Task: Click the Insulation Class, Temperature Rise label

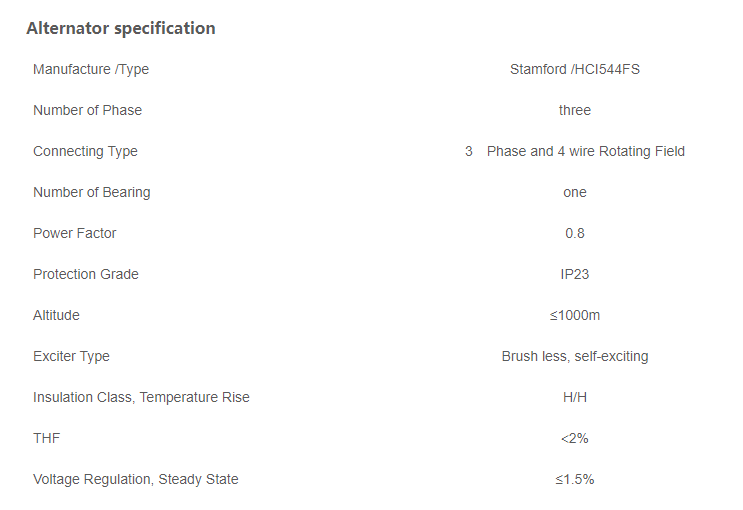Action: click(x=141, y=397)
